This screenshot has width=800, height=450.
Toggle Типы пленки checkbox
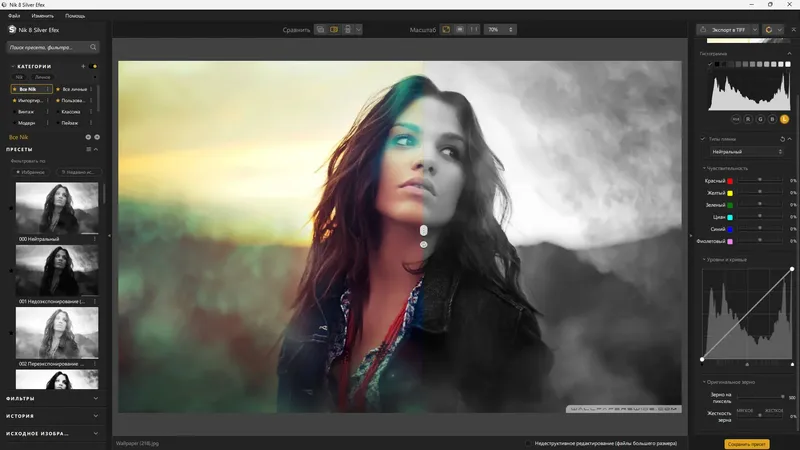[703, 139]
